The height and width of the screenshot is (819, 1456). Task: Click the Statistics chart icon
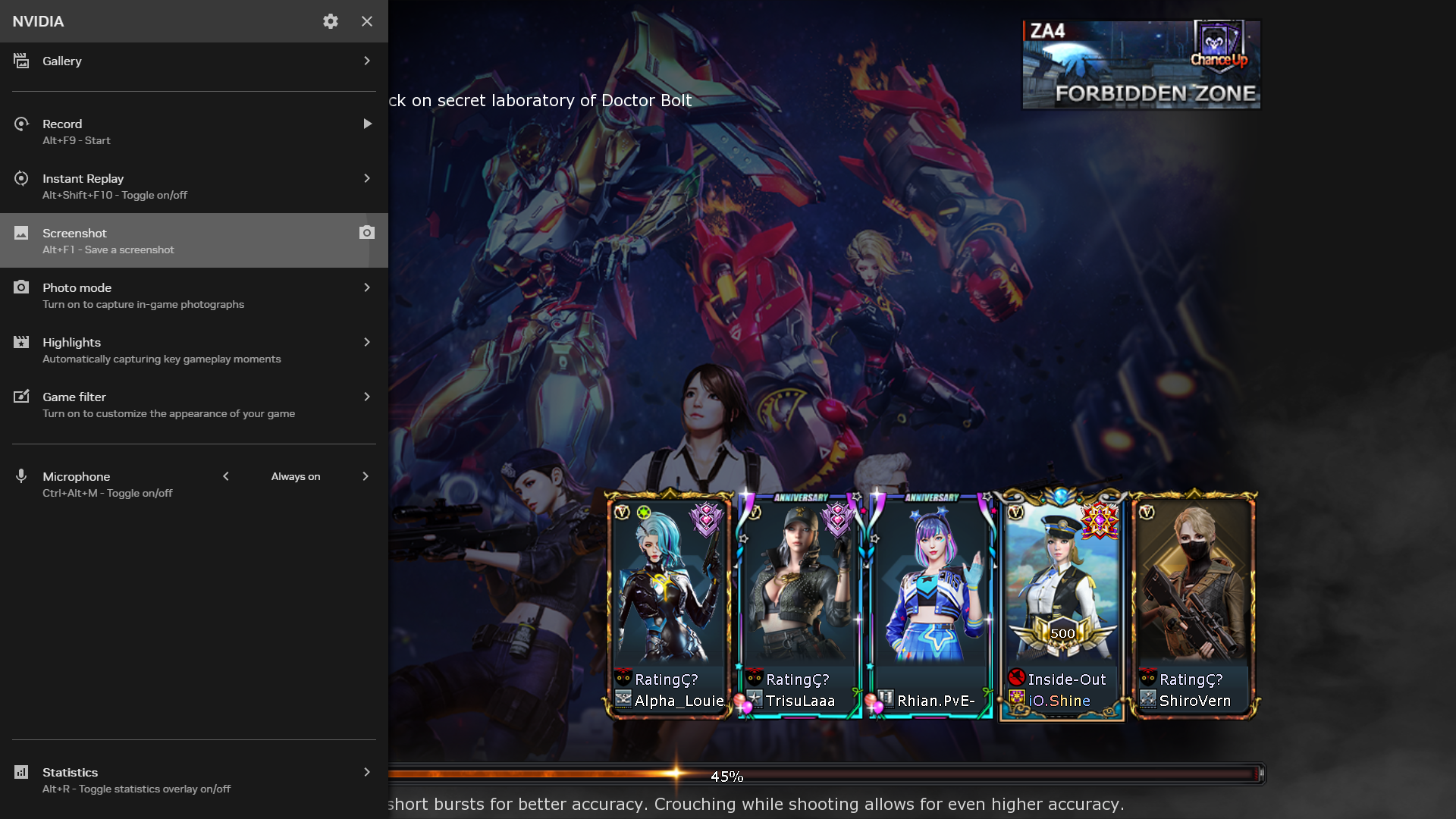pyautogui.click(x=21, y=772)
